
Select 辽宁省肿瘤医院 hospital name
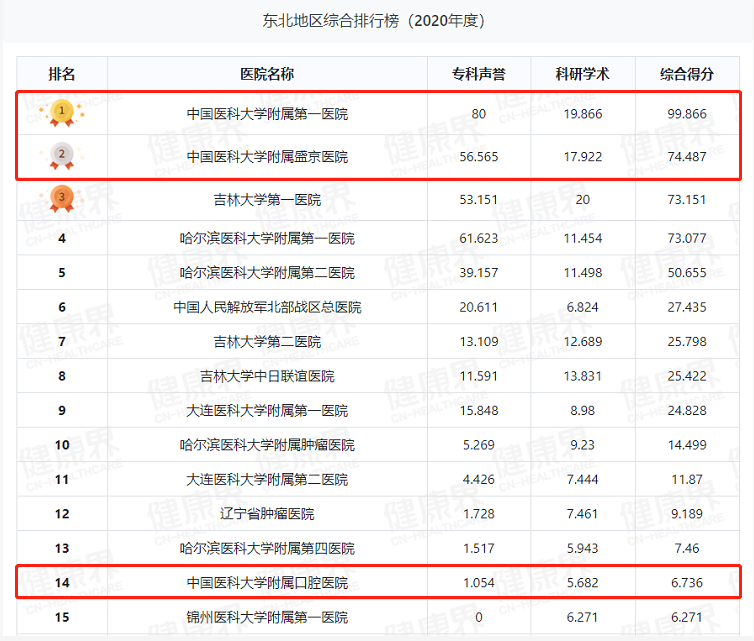[267, 514]
